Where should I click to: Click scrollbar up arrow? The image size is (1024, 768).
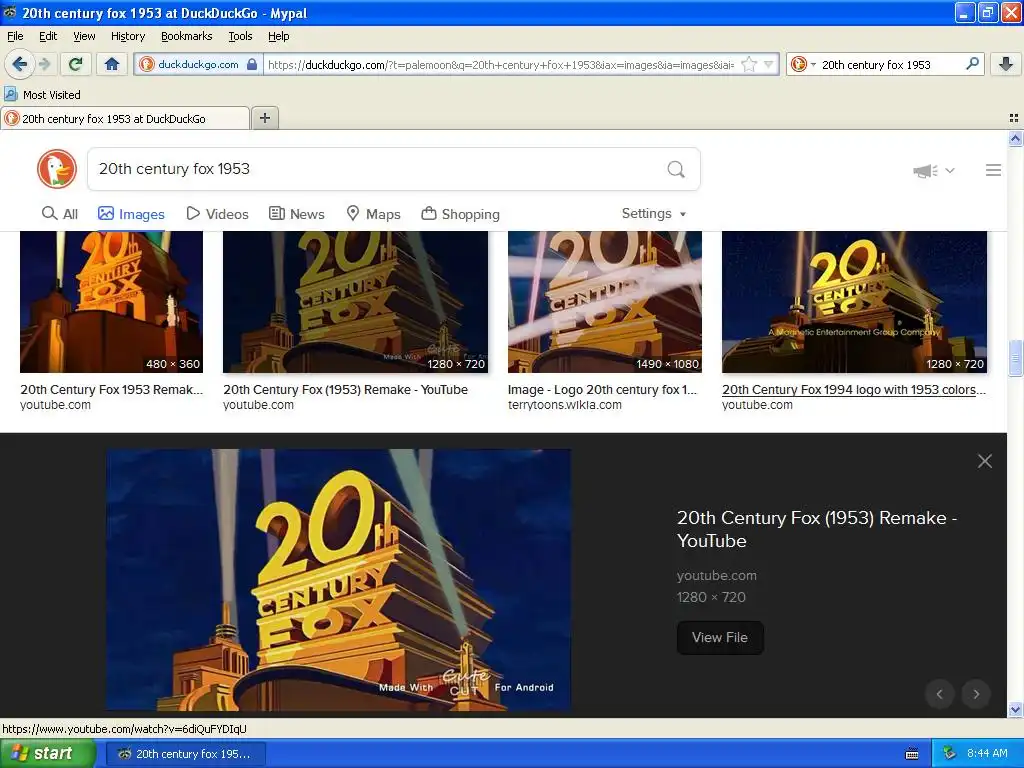pos(1015,138)
